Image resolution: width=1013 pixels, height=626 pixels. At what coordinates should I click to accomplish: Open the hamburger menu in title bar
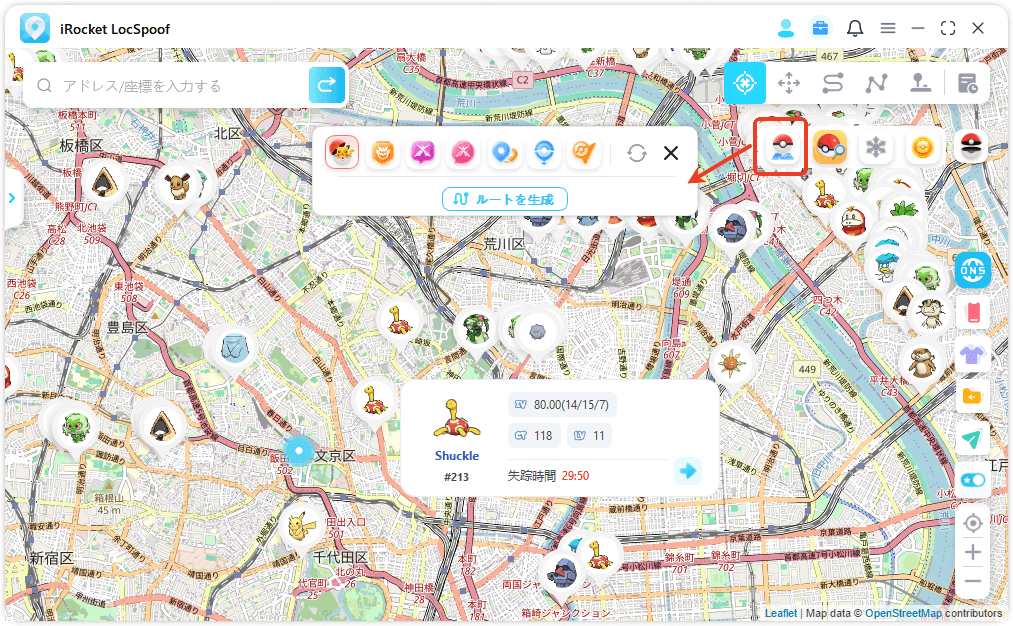point(888,28)
